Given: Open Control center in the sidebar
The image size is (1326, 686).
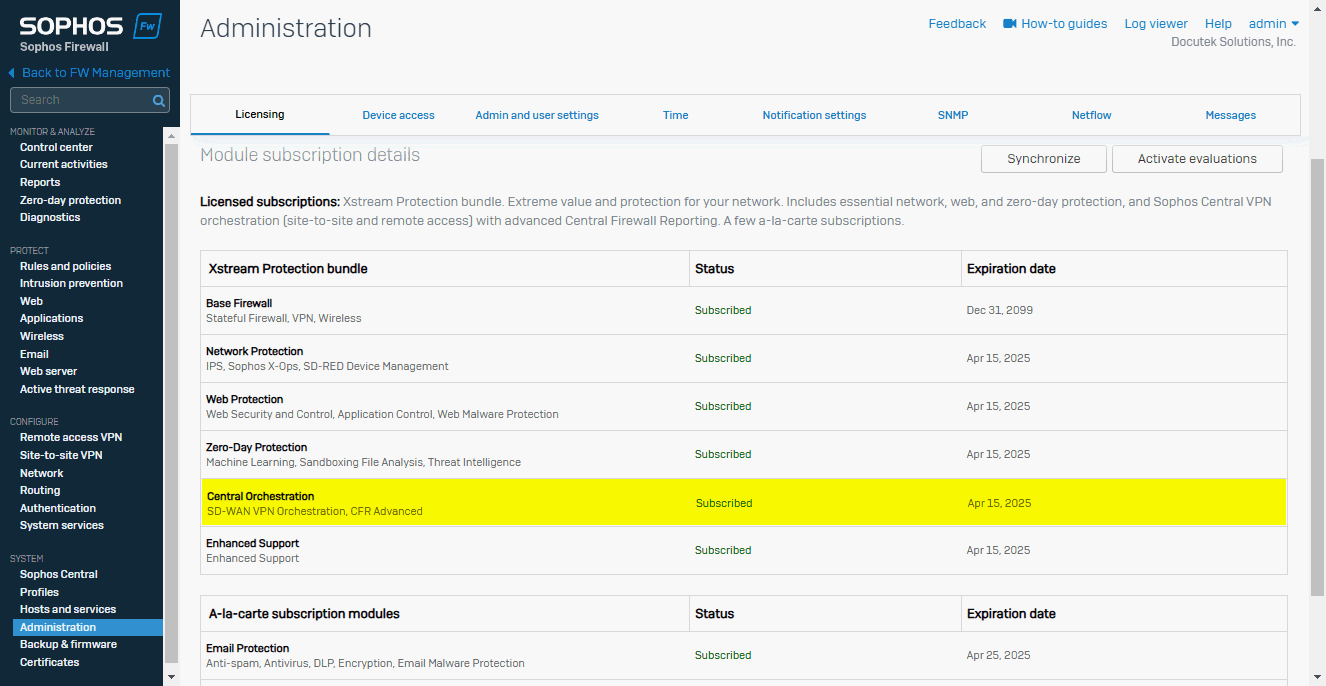Looking at the screenshot, I should click(56, 147).
